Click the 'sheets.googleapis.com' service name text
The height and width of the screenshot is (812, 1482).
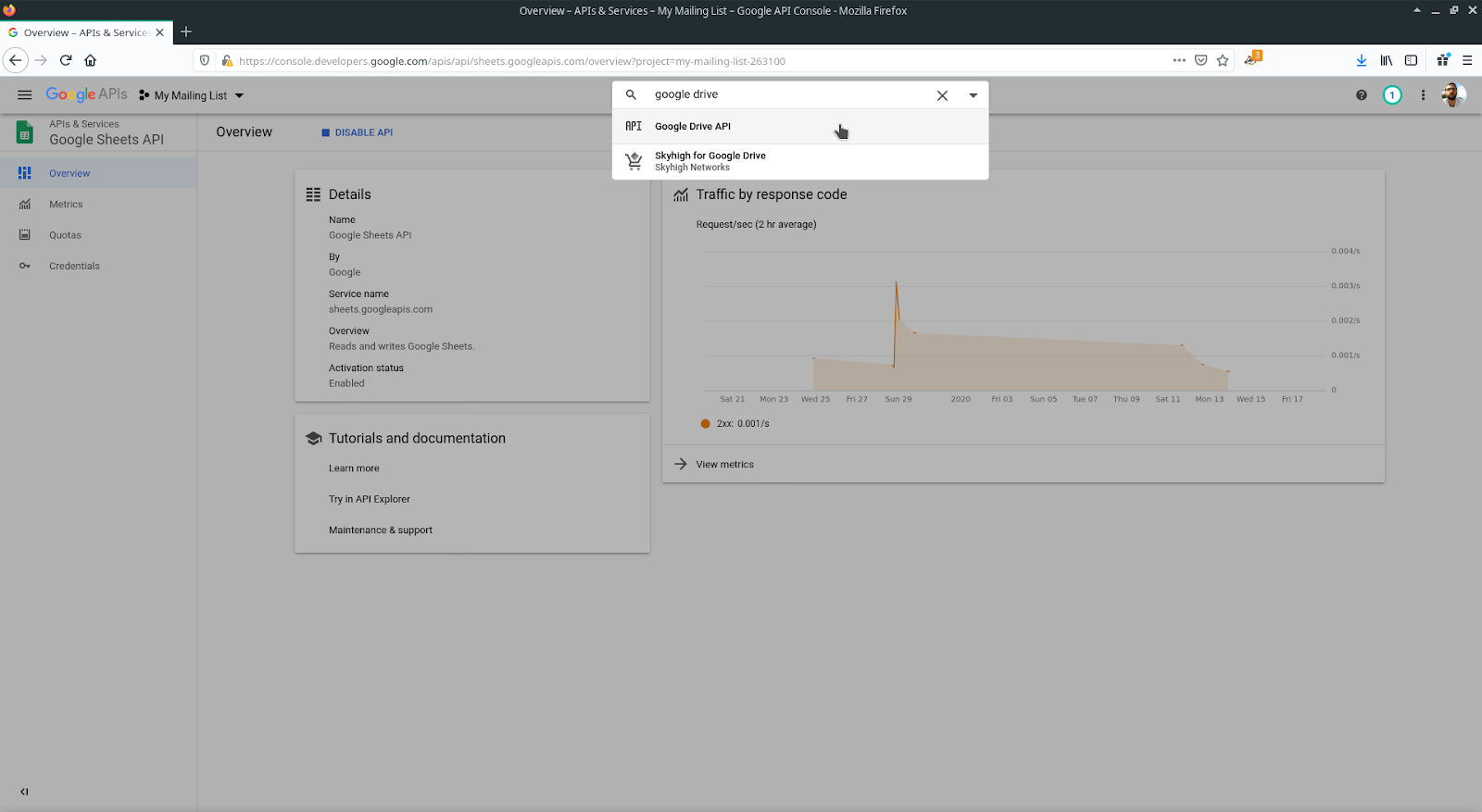pyautogui.click(x=381, y=309)
